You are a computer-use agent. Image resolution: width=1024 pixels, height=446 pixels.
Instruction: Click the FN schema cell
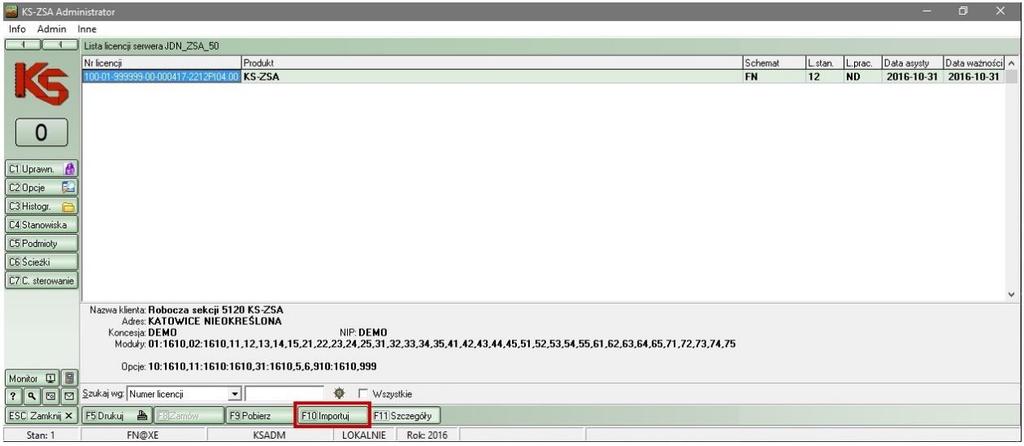(x=774, y=76)
